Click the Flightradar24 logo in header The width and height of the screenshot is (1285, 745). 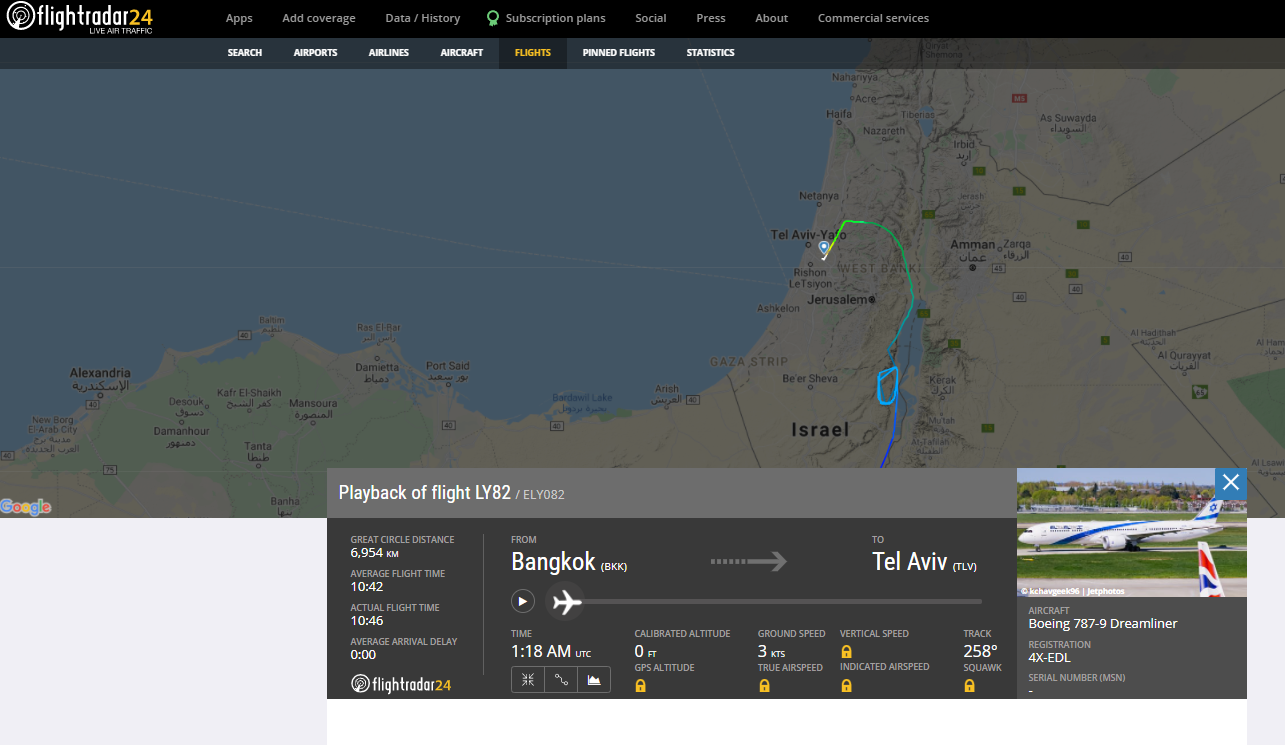80,18
